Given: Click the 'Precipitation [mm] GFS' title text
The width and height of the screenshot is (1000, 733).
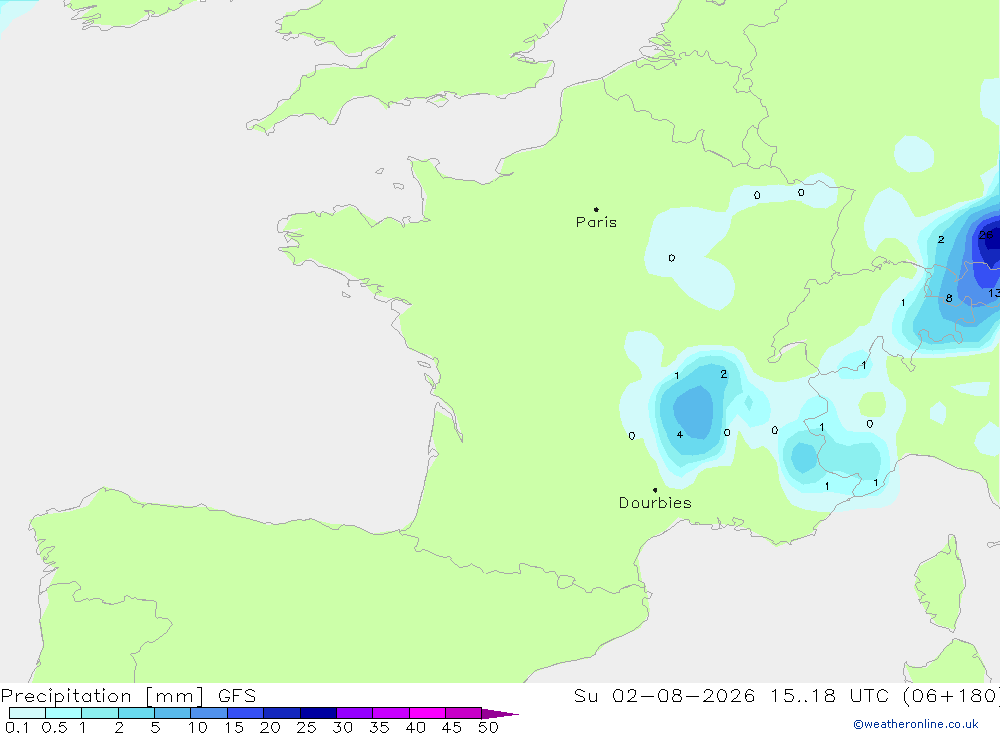Looking at the screenshot, I should coord(128,695).
